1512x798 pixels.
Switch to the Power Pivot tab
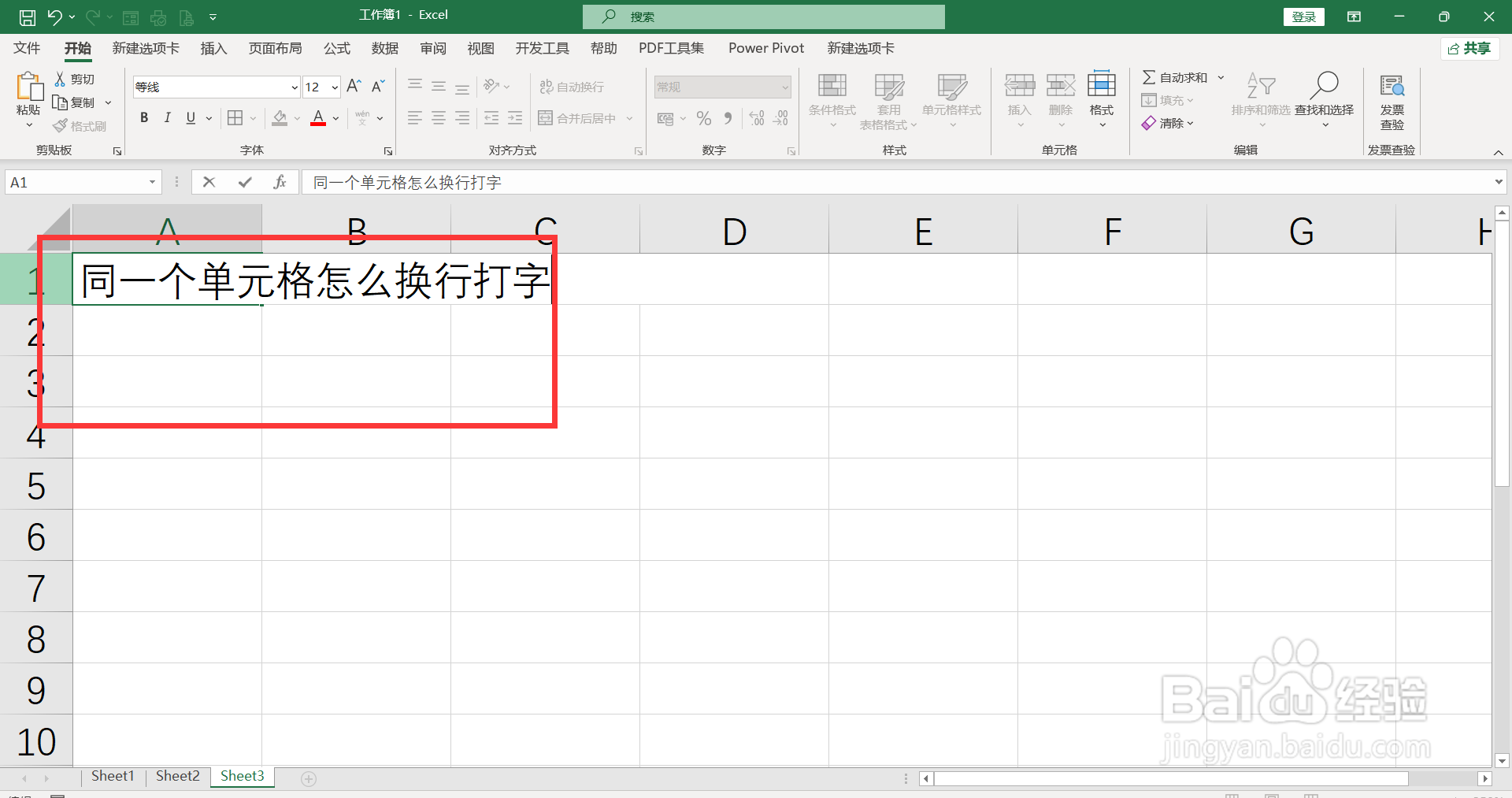point(766,48)
